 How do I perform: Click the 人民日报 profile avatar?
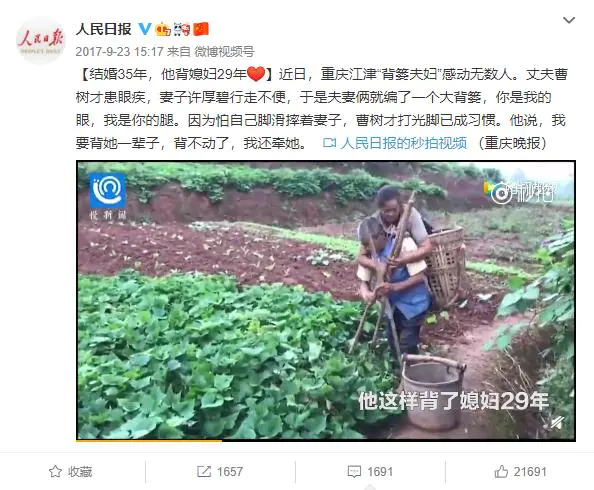(x=41, y=41)
